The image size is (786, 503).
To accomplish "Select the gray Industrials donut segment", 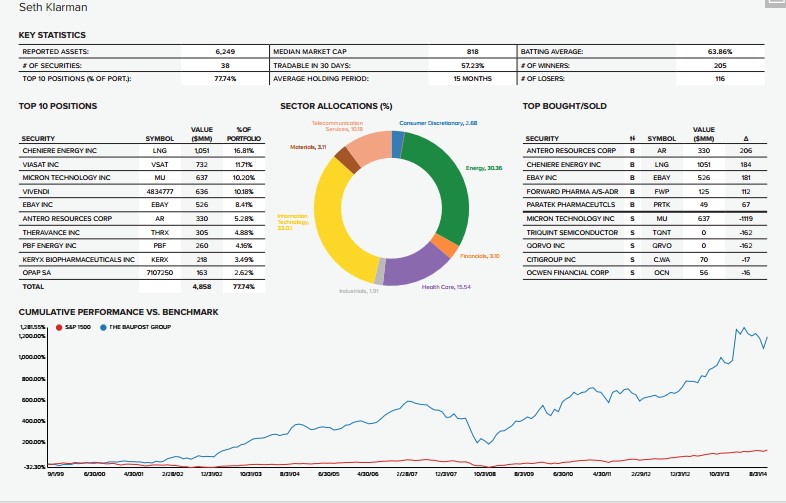I will point(380,271).
